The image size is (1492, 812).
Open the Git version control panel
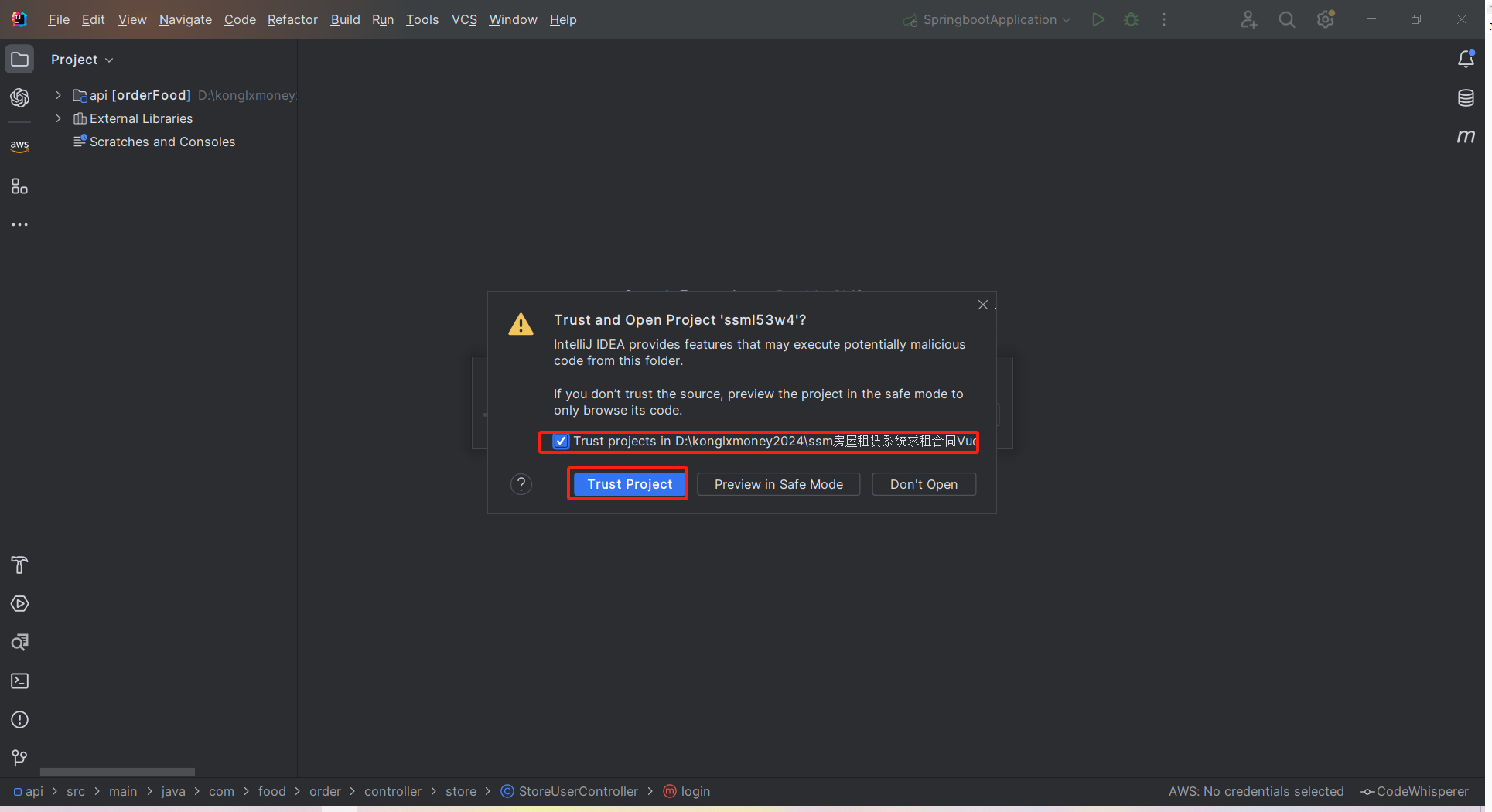[x=19, y=758]
